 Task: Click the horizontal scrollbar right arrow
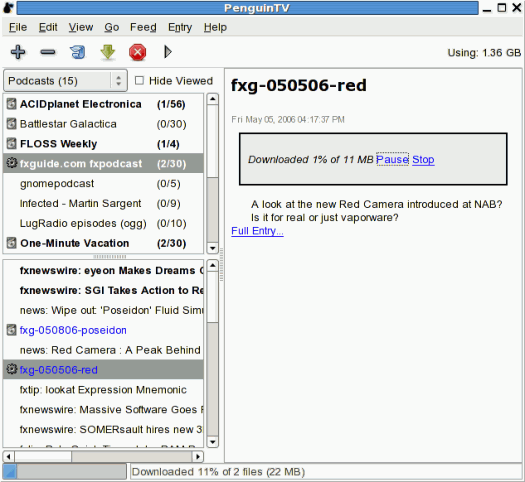coord(198,456)
